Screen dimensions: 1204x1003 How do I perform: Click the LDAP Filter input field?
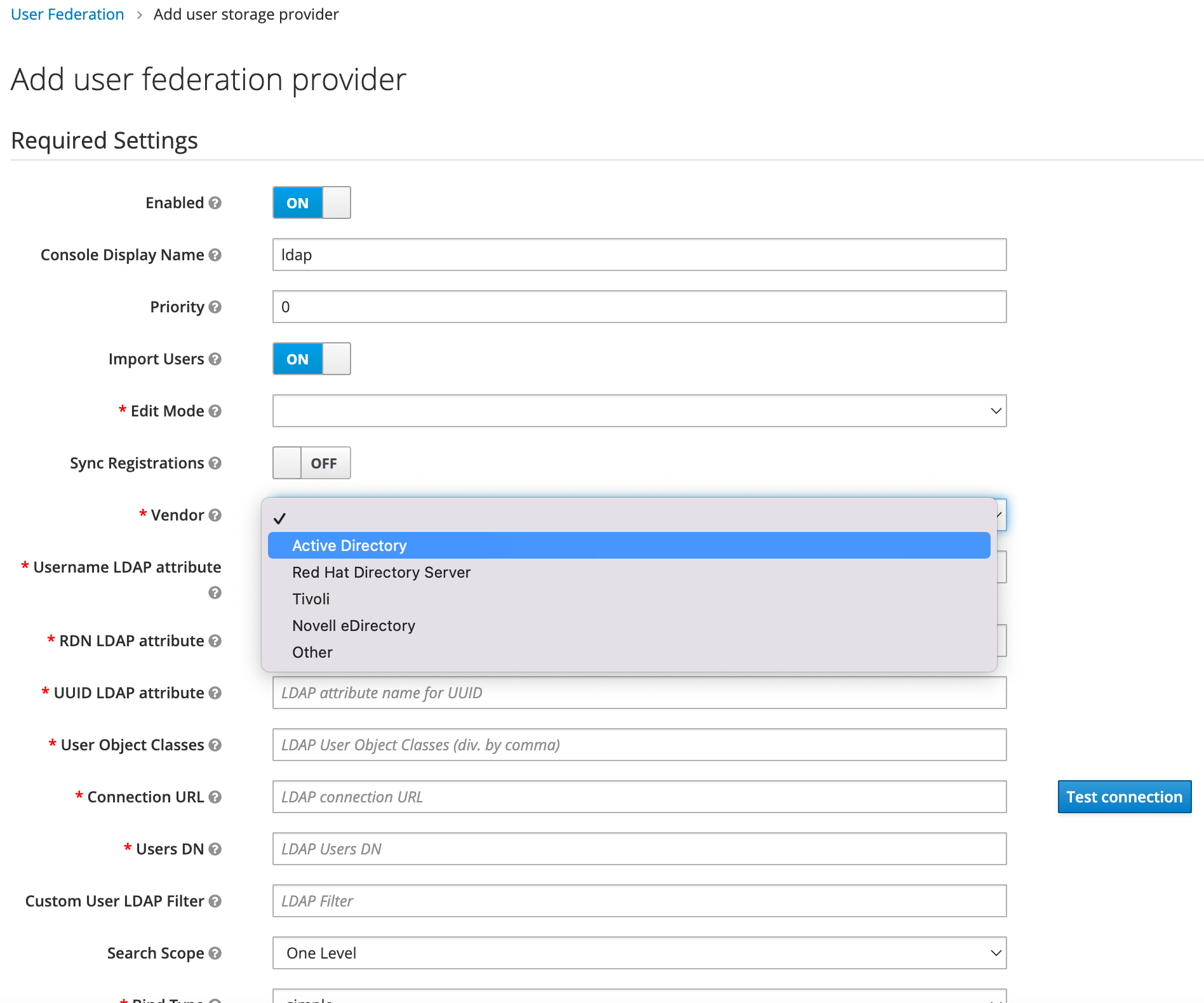pyautogui.click(x=639, y=901)
